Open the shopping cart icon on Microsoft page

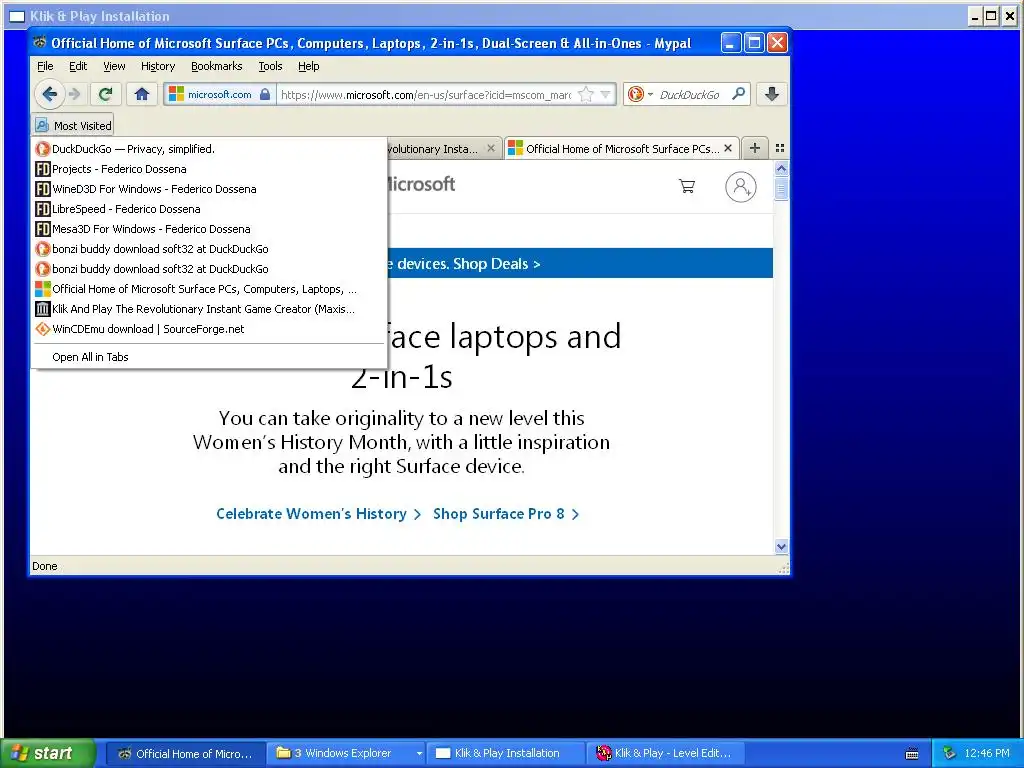click(686, 186)
